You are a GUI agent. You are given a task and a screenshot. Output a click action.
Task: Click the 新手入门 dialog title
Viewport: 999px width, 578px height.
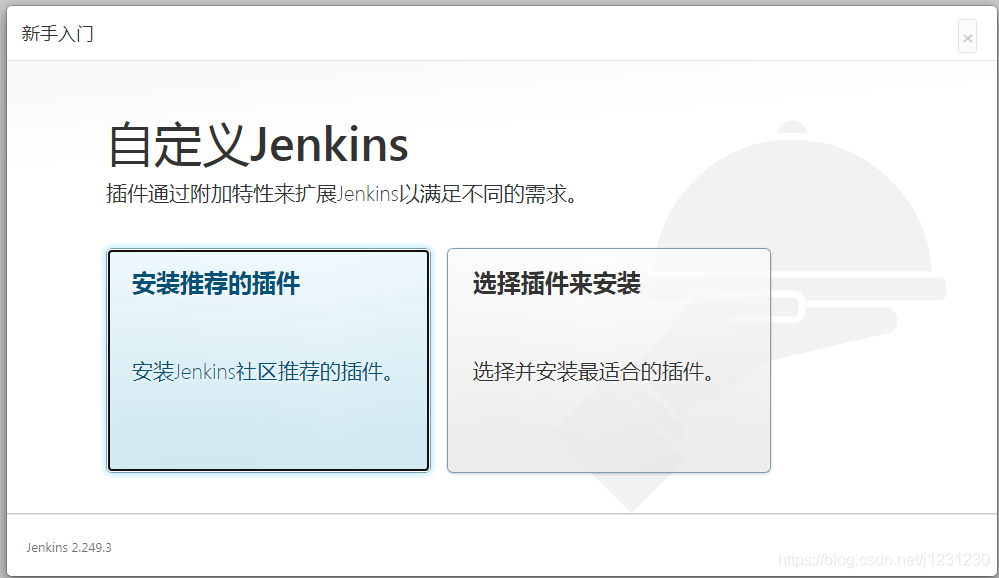[57, 34]
